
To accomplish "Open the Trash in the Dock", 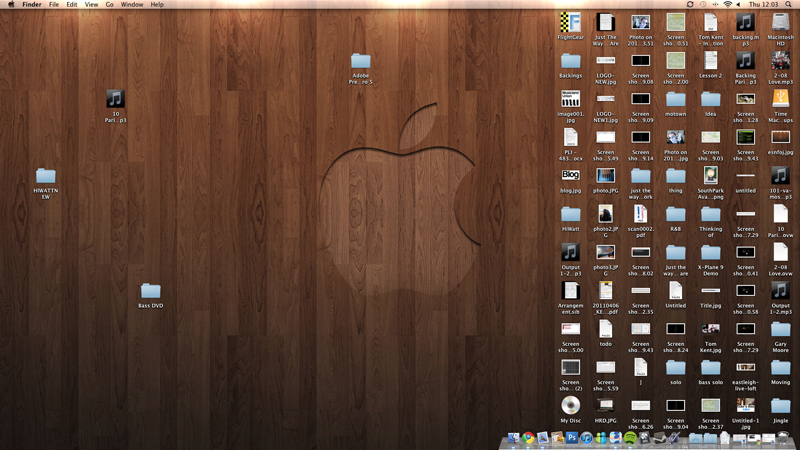I will pyautogui.click(x=783, y=438).
